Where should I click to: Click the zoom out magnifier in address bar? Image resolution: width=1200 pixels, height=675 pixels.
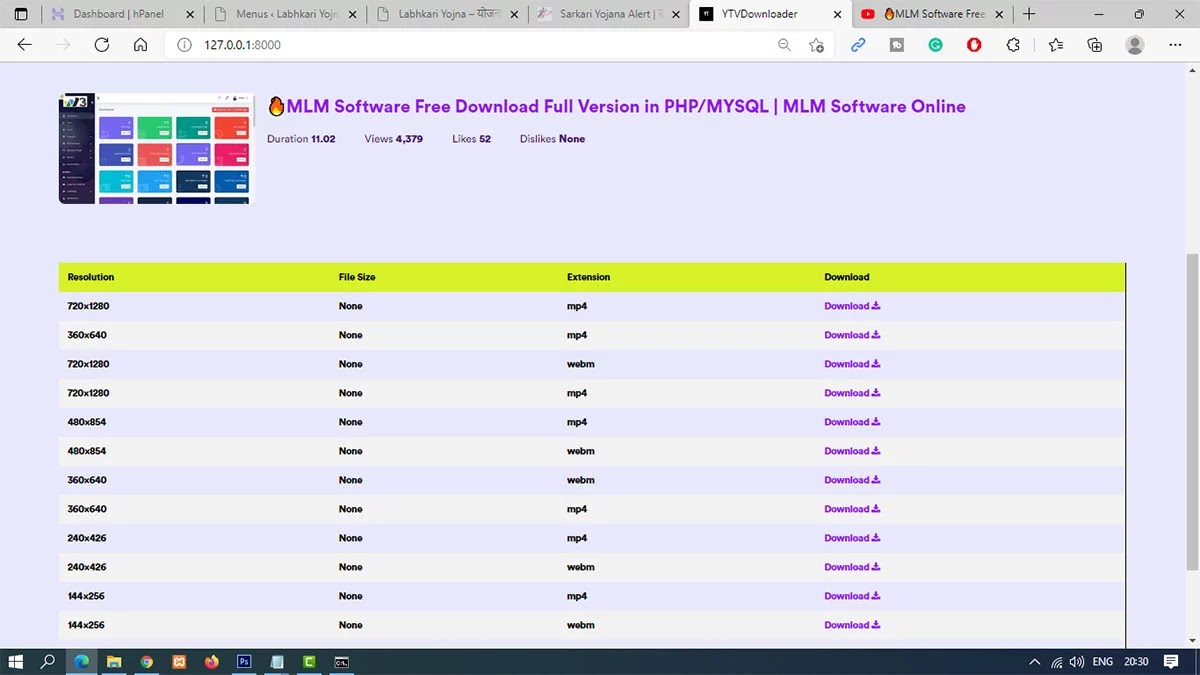(784, 45)
